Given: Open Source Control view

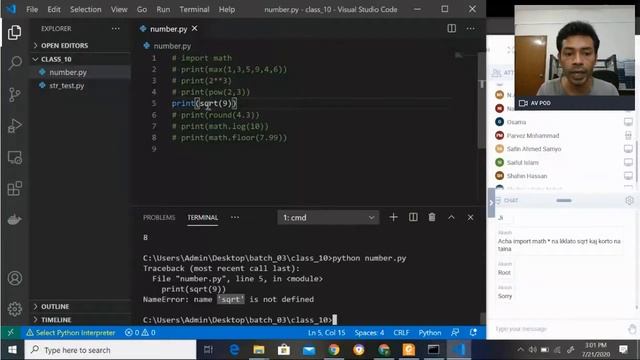Looking at the screenshot, I should pos(15,95).
